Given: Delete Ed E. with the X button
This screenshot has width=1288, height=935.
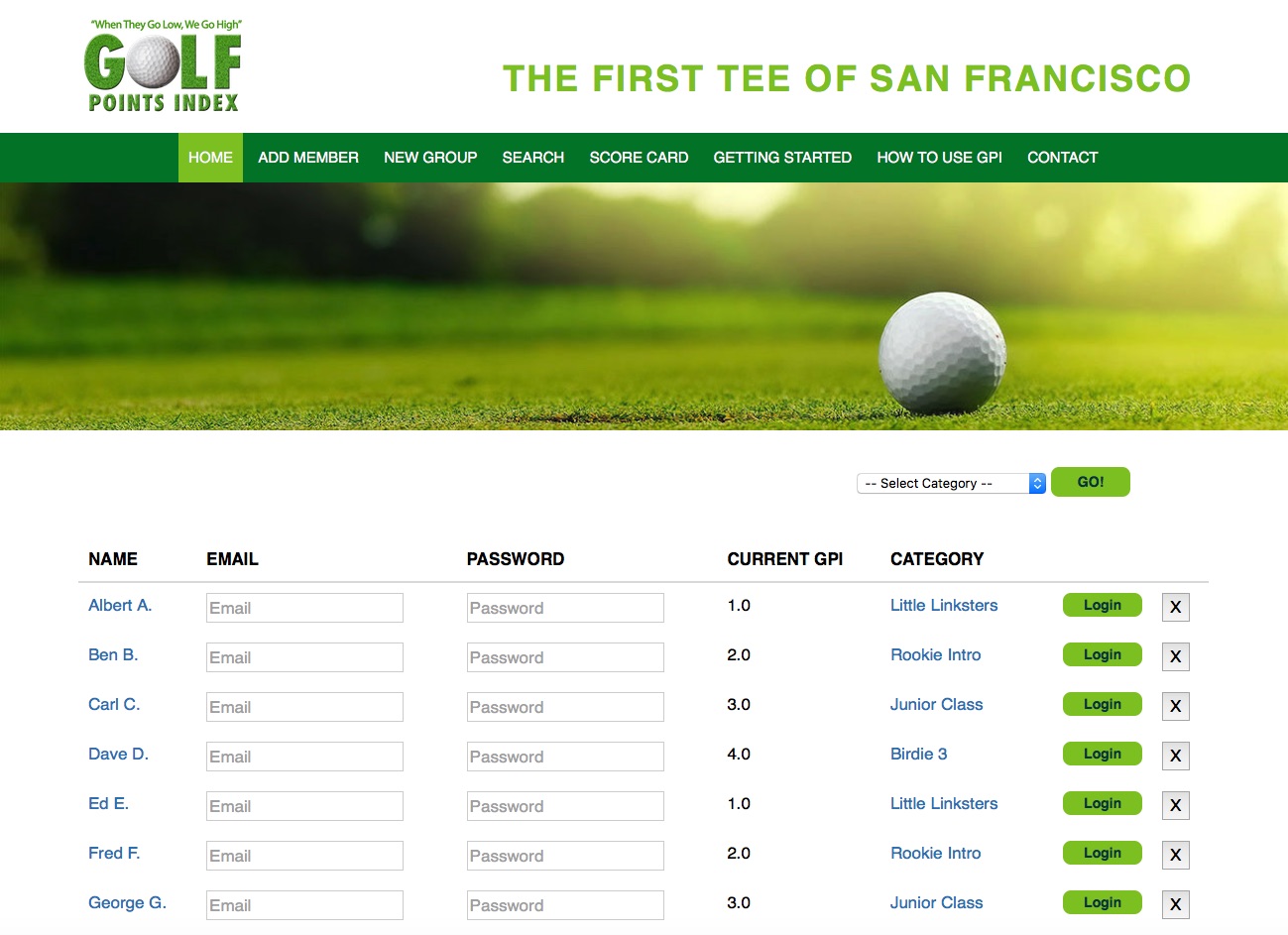Looking at the screenshot, I should (1175, 805).
